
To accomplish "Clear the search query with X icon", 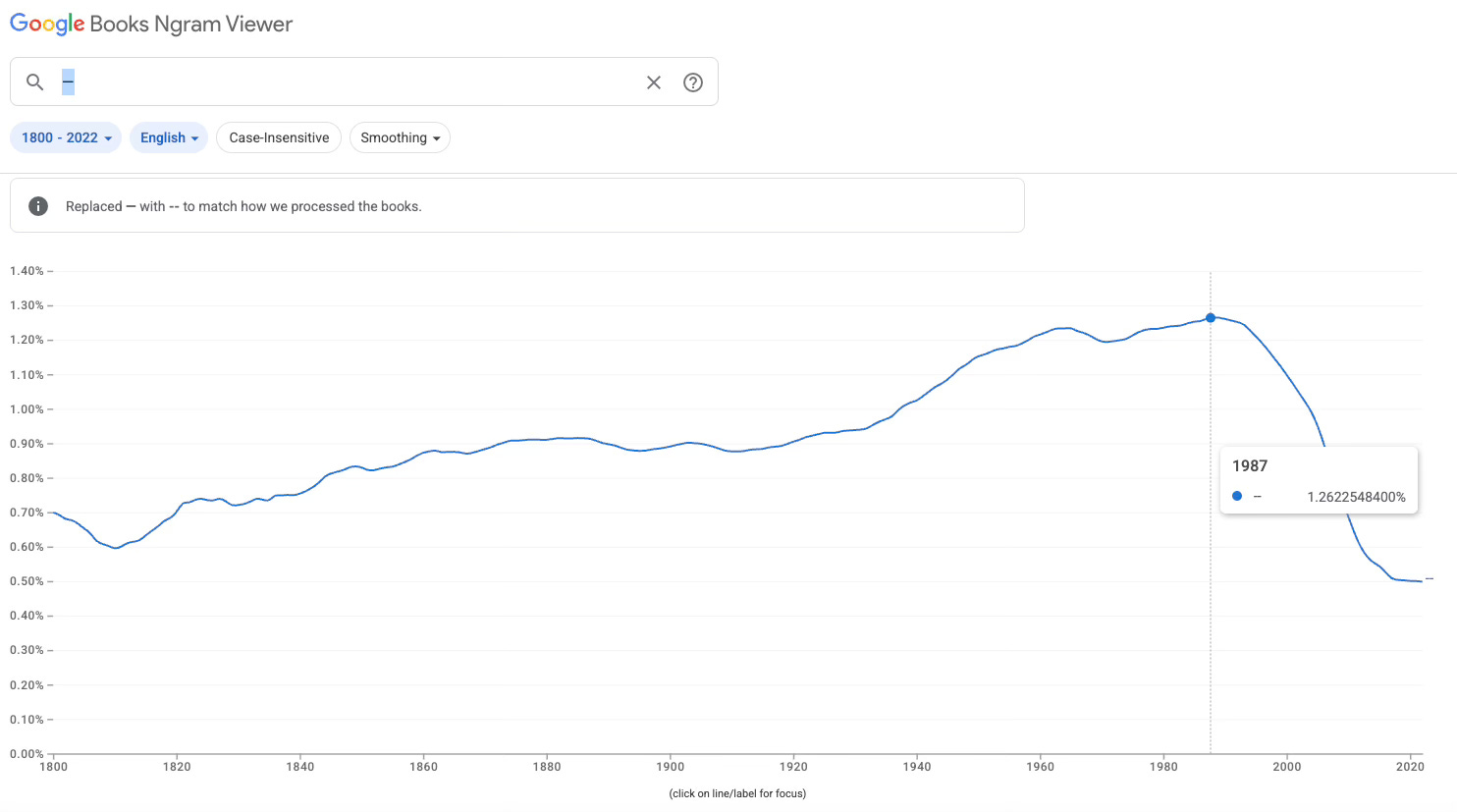I will tap(654, 82).
